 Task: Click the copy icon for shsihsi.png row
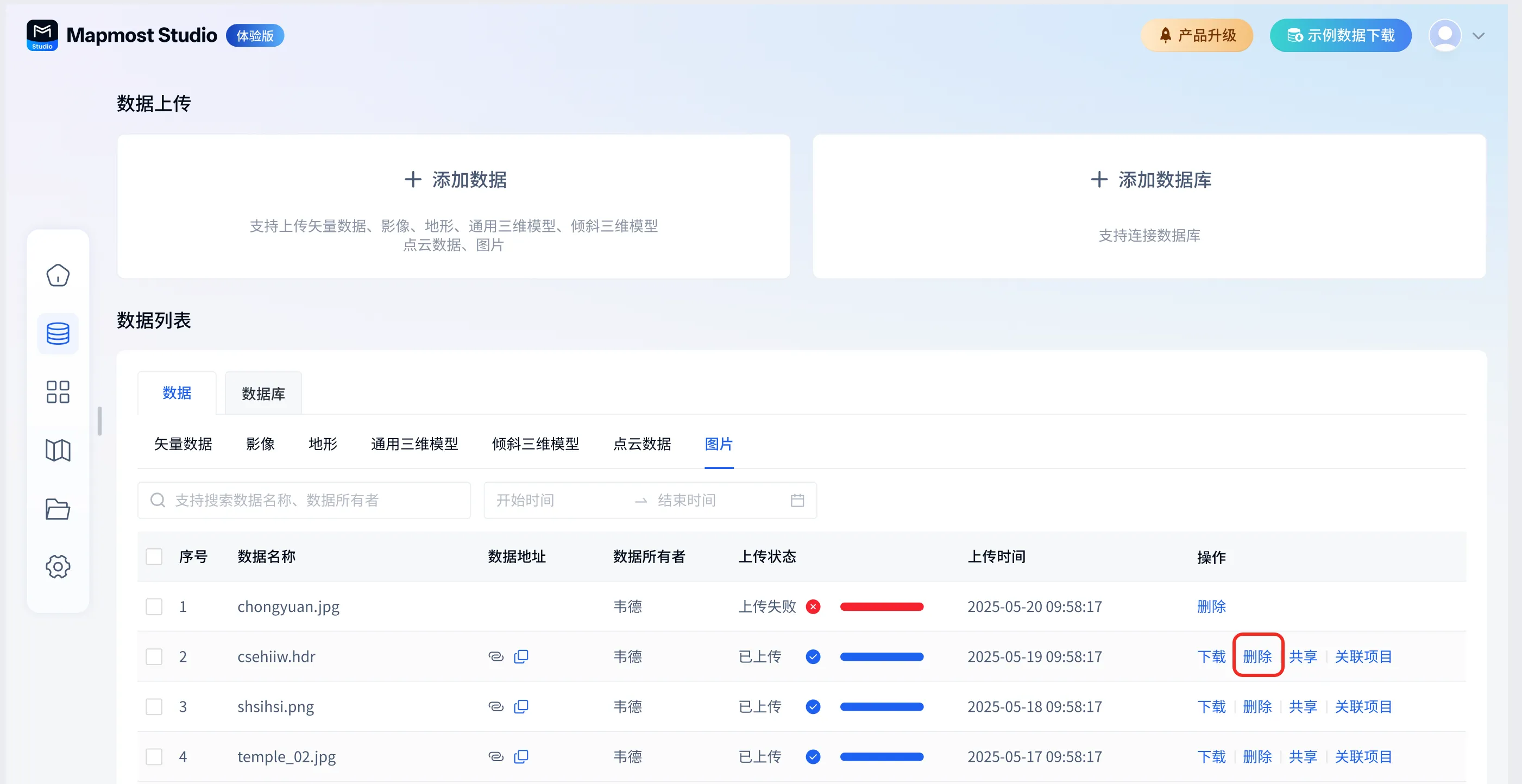[x=521, y=707]
